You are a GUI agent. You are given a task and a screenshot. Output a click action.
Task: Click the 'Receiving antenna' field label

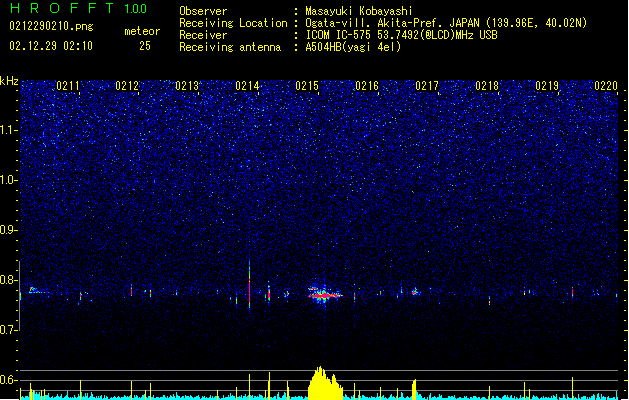click(x=230, y=47)
